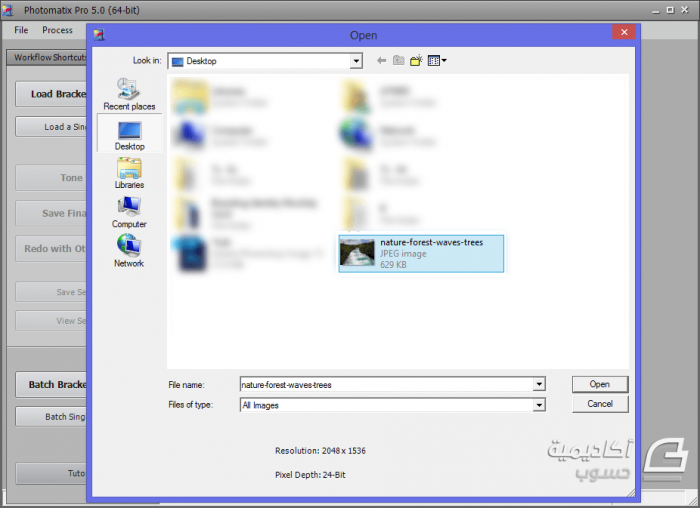Create a new folder with toolbar icon
Viewport: 700px width, 508px height.
click(416, 60)
